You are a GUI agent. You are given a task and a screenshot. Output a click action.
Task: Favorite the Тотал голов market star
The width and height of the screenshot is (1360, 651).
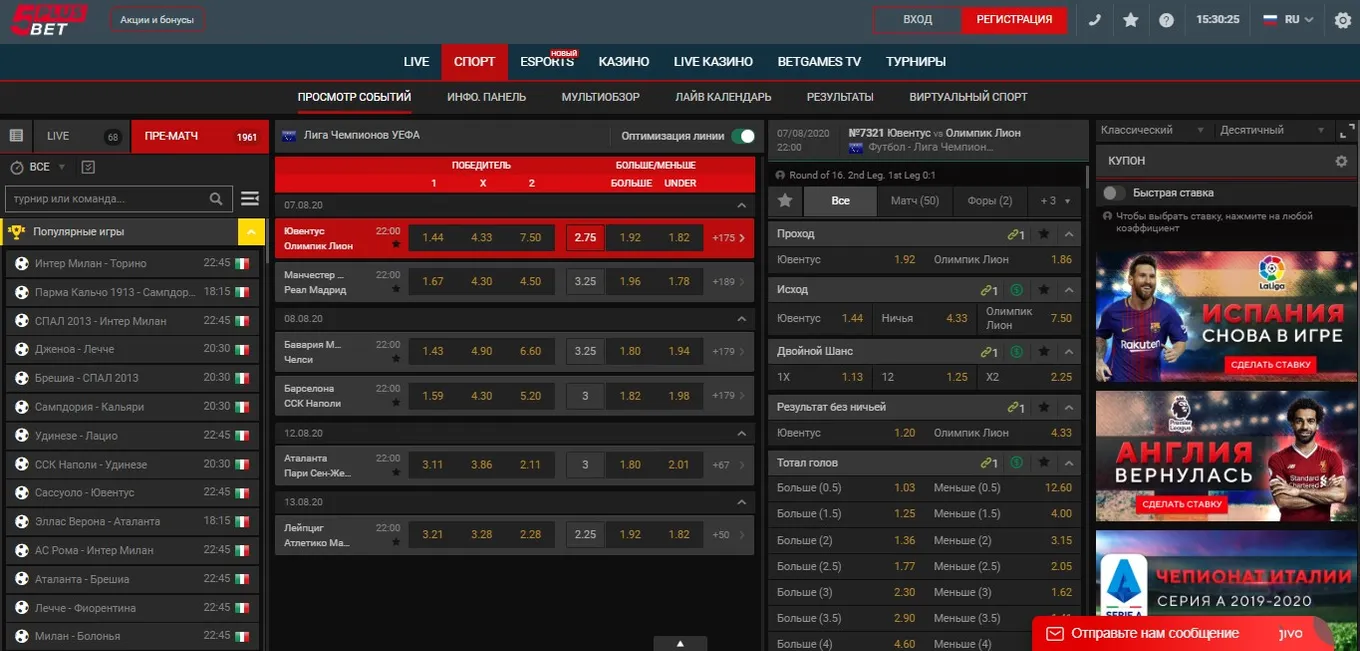tap(1044, 463)
